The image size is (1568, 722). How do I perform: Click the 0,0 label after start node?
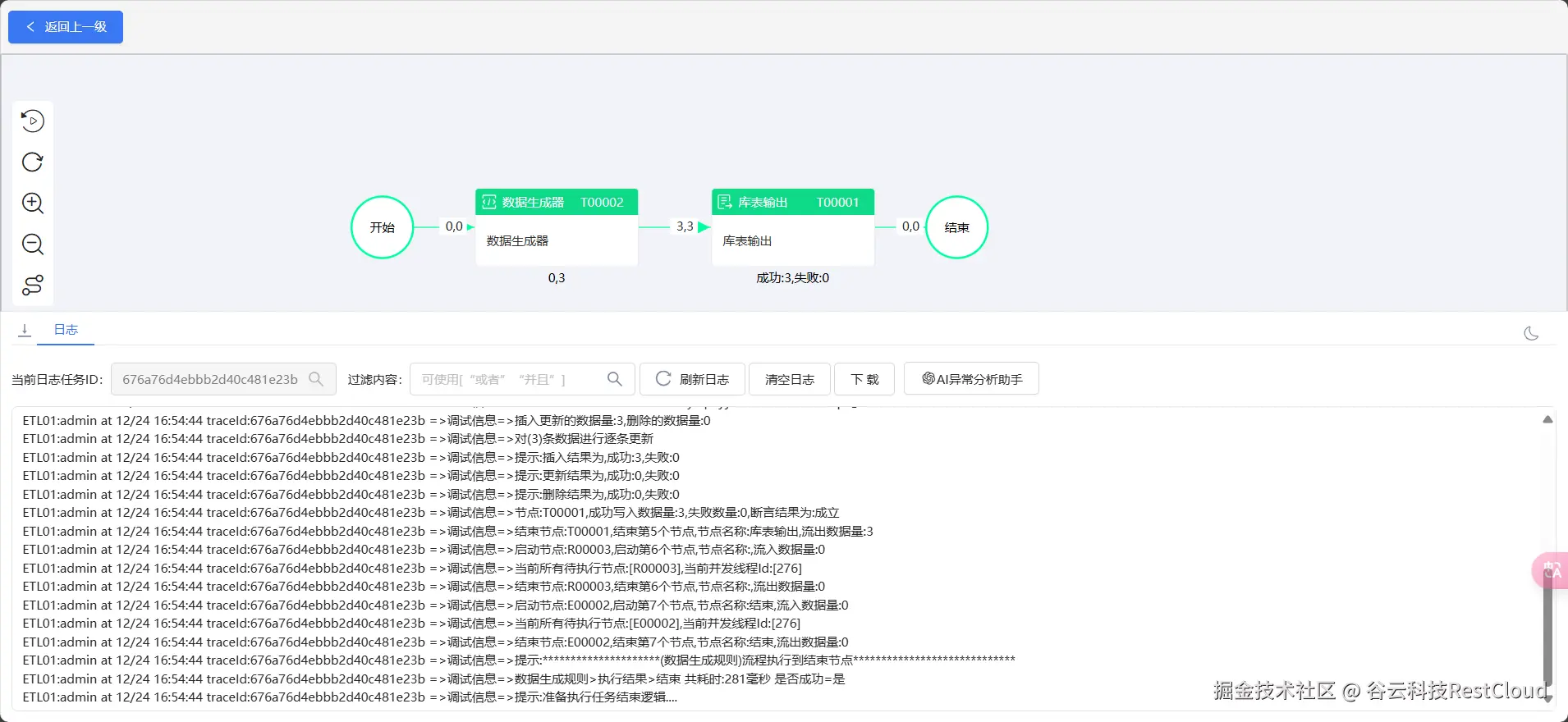click(x=454, y=226)
